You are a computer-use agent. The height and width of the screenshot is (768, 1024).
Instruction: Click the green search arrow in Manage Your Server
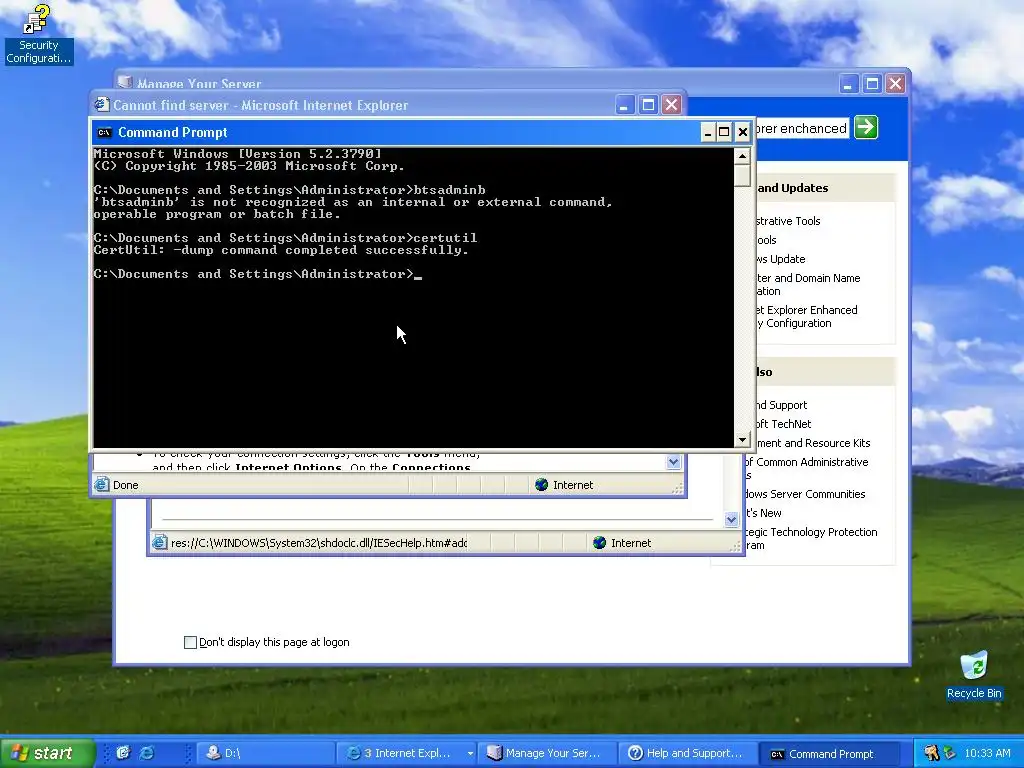click(x=866, y=127)
